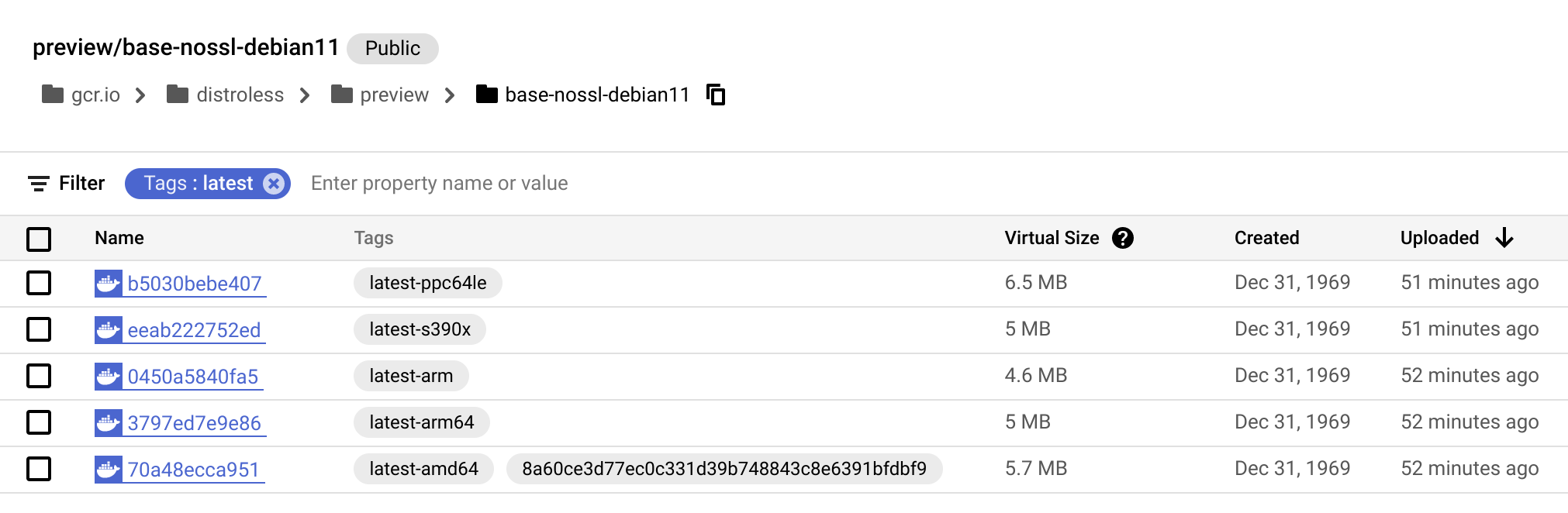Click the Public badge
Screen dimensions: 1568x513
[392, 48]
